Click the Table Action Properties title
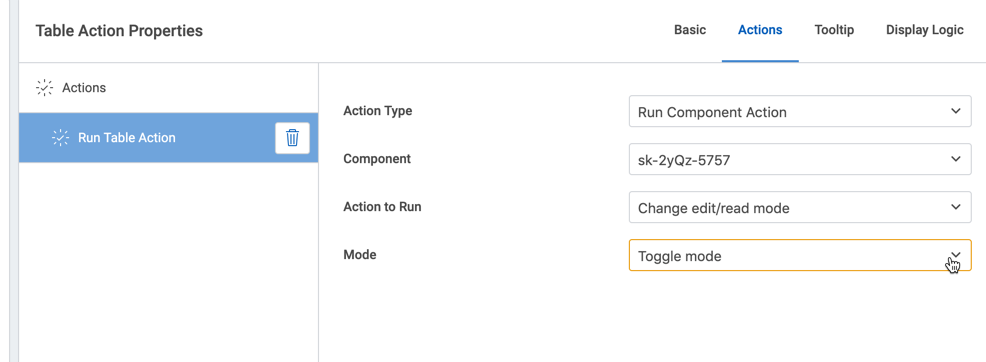 (x=119, y=30)
